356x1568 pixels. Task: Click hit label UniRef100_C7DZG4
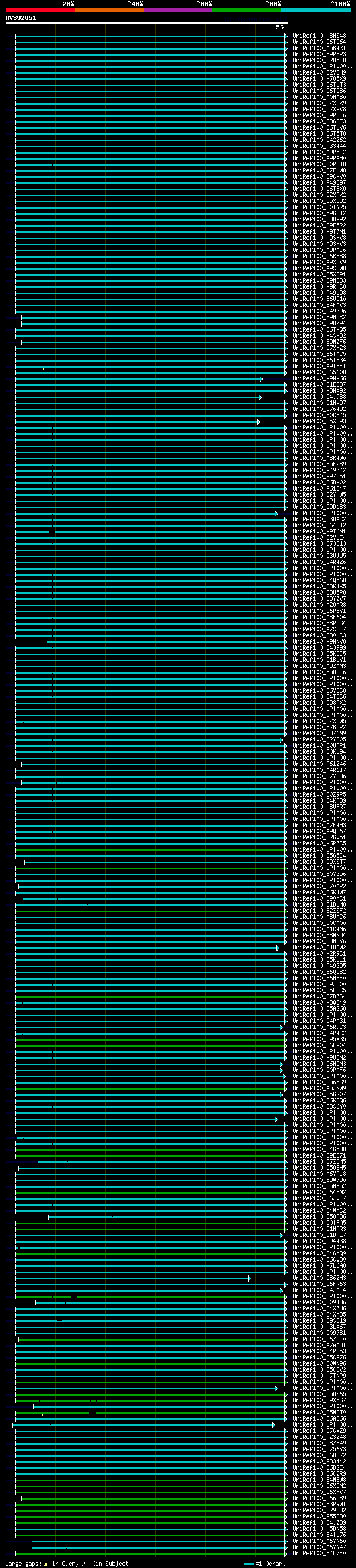click(319, 996)
